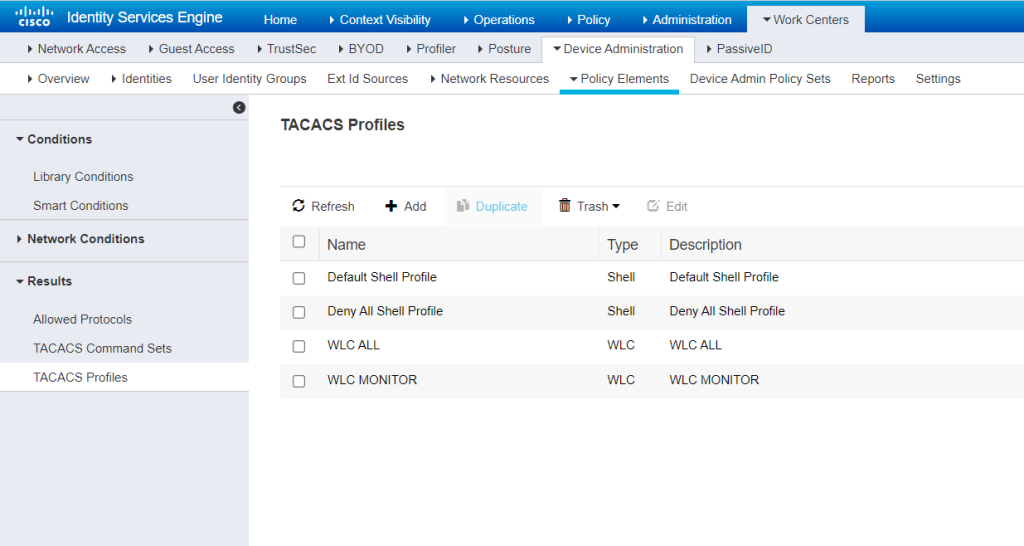Click the Cisco logo
Image resolution: width=1024 pixels, height=546 pixels.
coord(35,17)
